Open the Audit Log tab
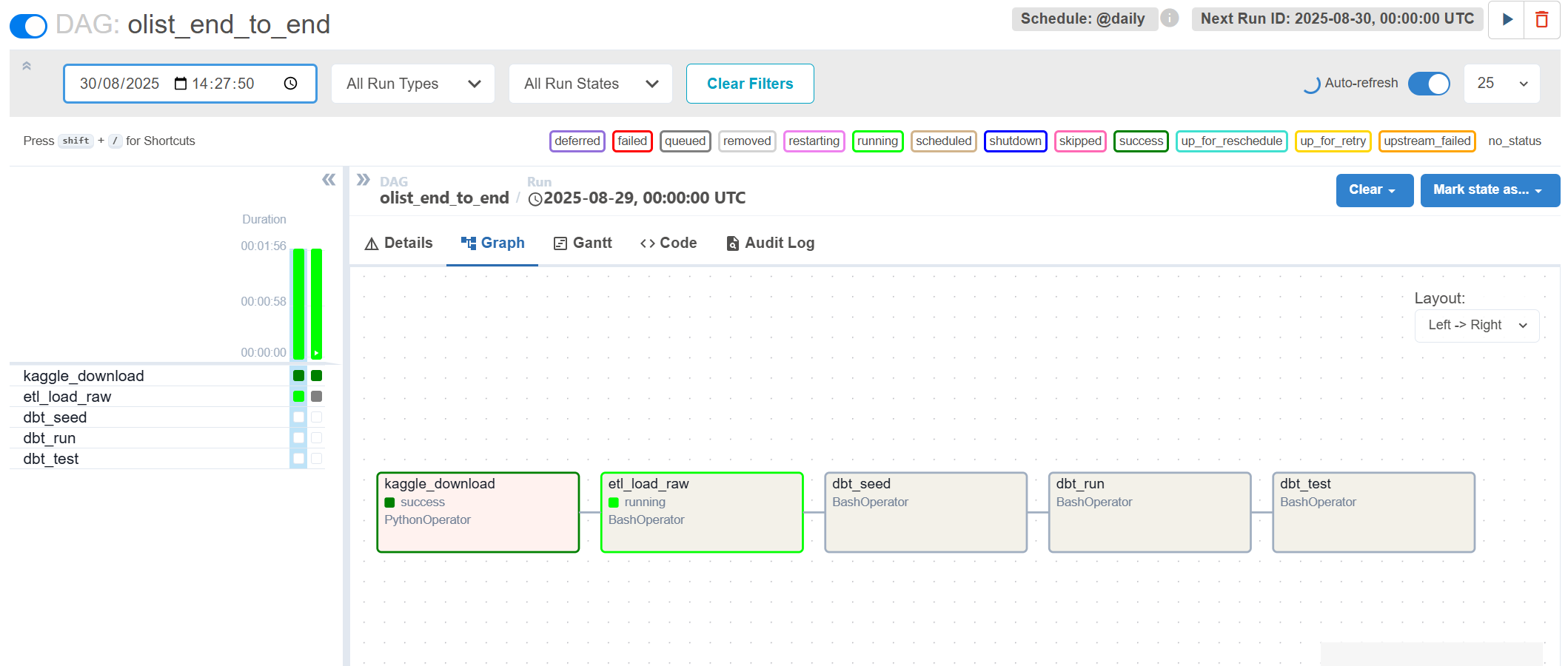Viewport: 1568px width, 666px height. (770, 243)
